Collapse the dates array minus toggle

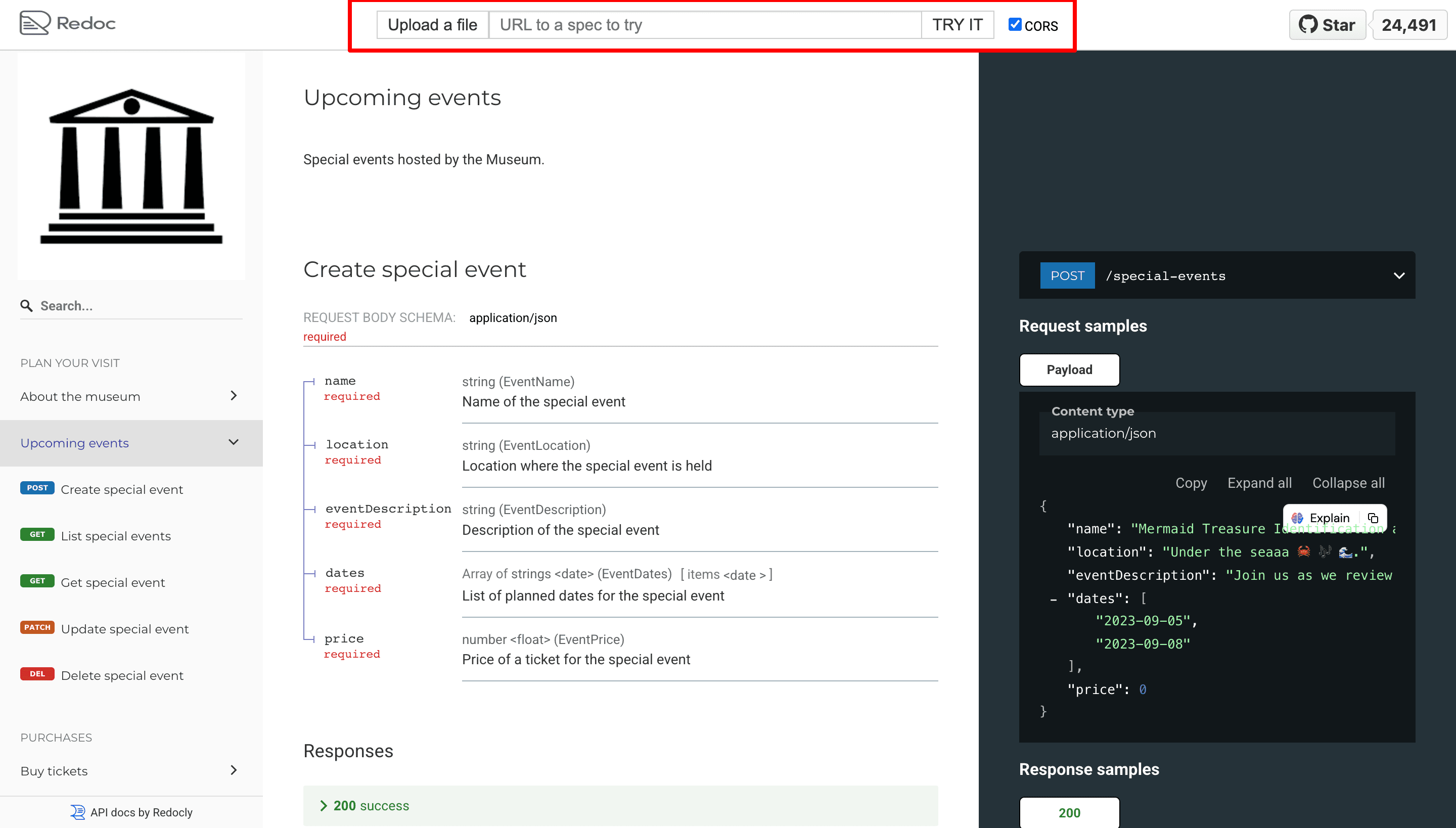pyautogui.click(x=1054, y=600)
